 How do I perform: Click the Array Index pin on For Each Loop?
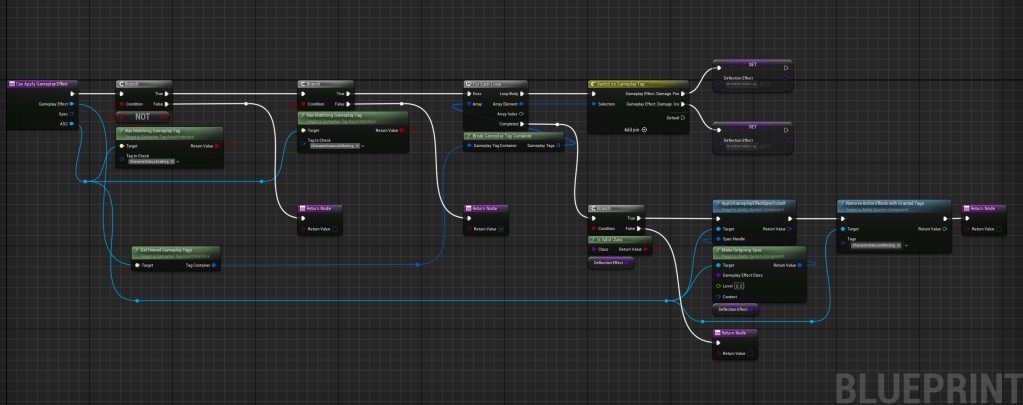[x=521, y=113]
